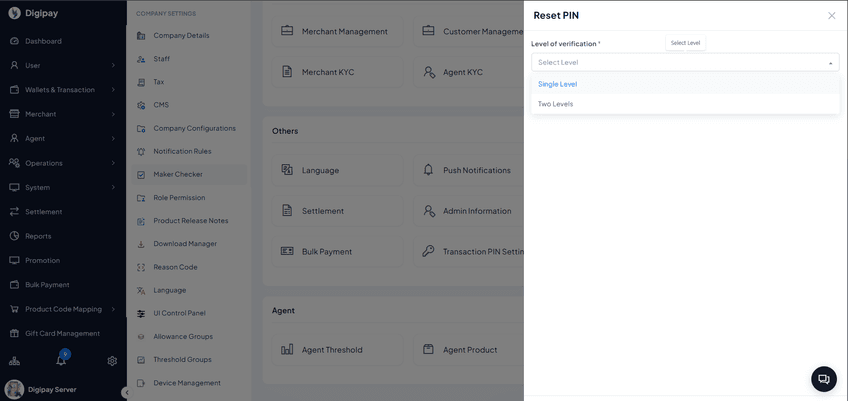Open the Dashboard icon in sidebar

(15, 41)
